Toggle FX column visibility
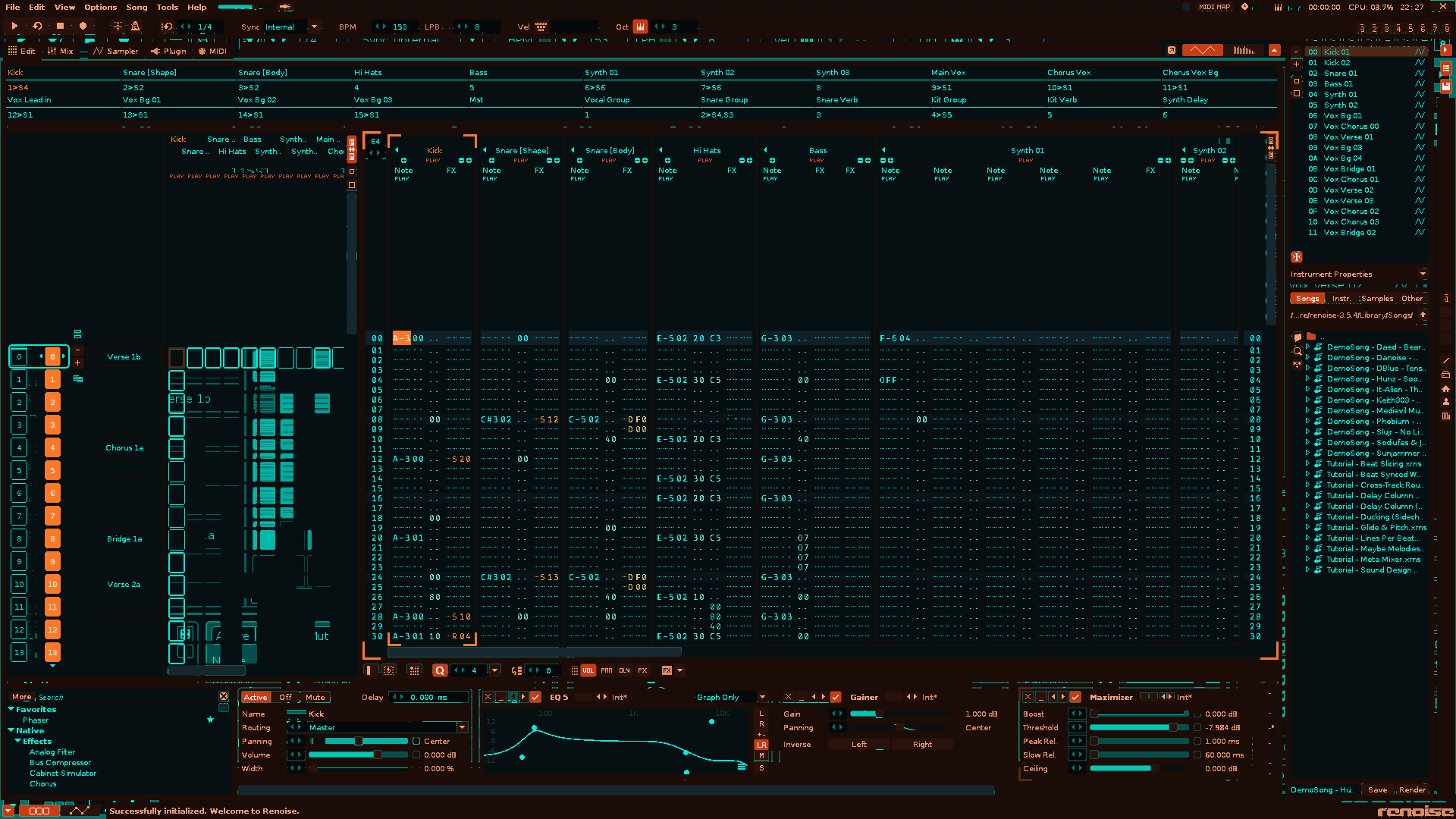The width and height of the screenshot is (1456, 819). [642, 670]
